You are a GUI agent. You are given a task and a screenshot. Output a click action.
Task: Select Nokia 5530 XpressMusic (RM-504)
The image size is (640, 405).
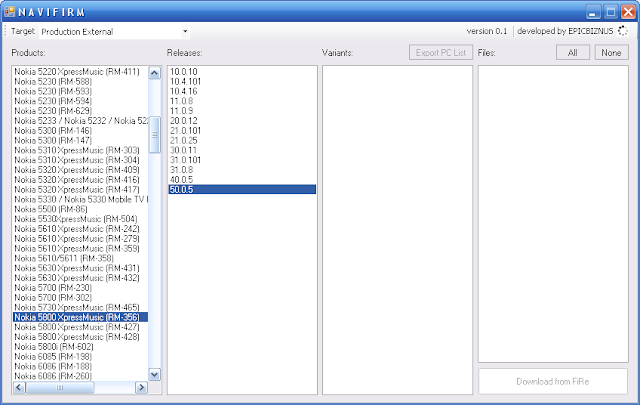pyautogui.click(x=80, y=219)
